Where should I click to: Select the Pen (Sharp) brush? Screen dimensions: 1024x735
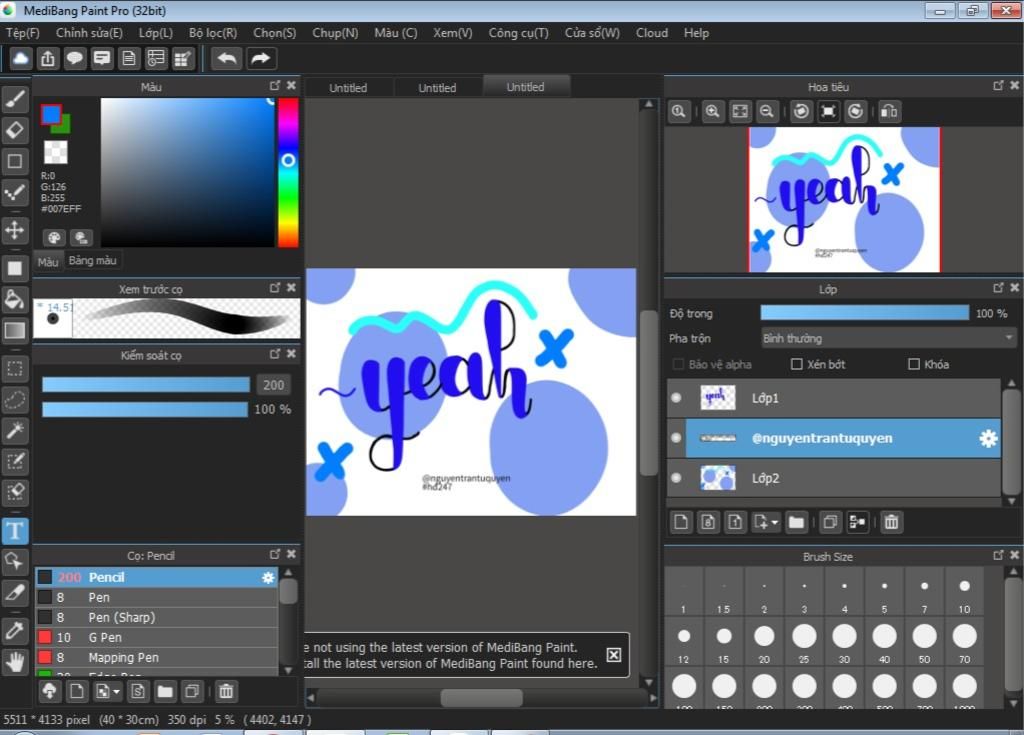157,617
